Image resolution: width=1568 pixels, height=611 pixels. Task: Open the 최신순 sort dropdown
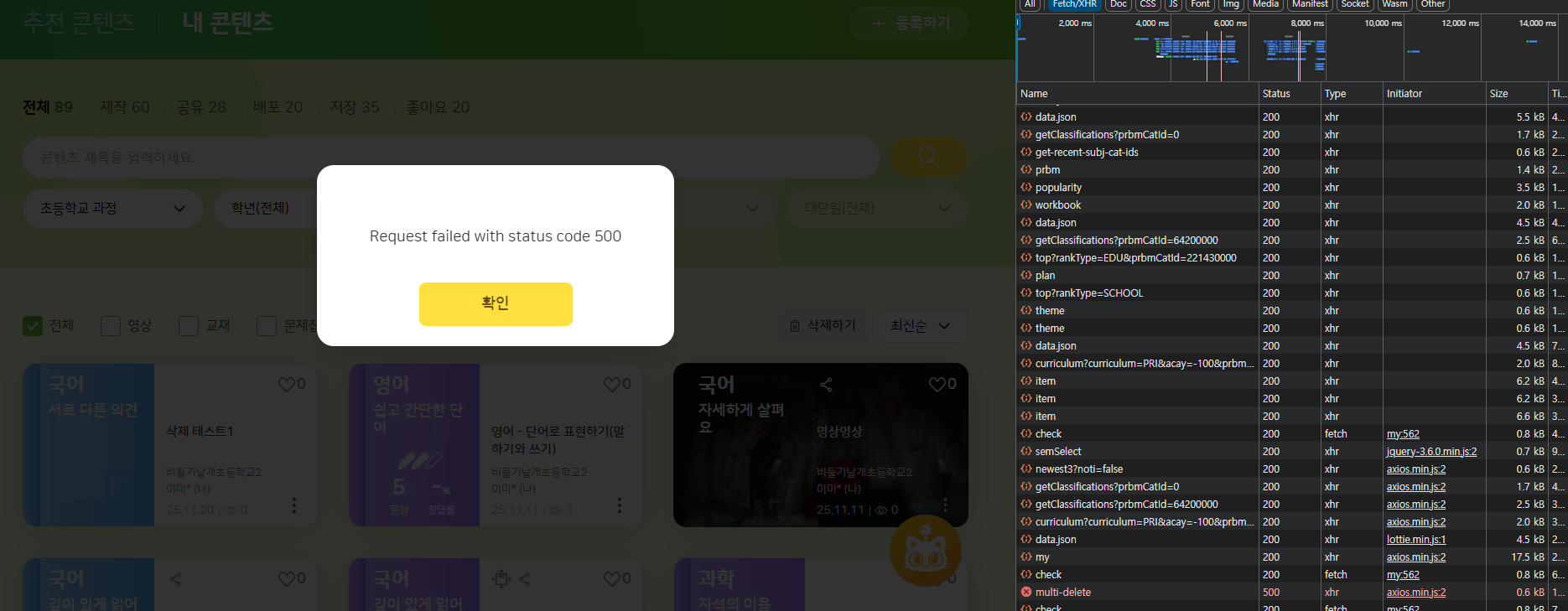pos(922,325)
